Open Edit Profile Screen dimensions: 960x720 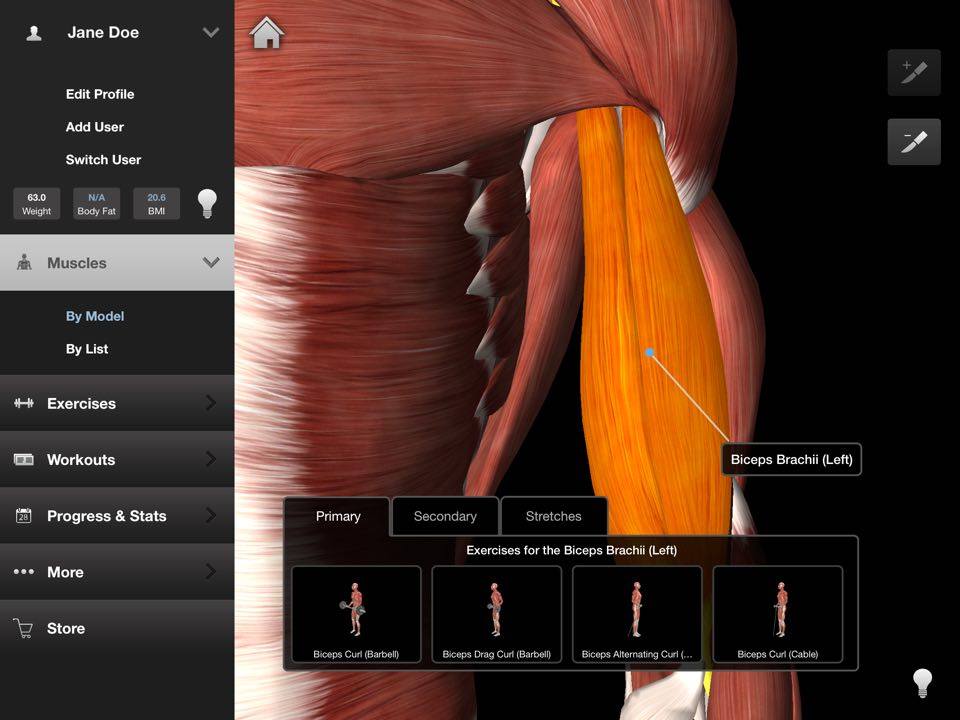click(100, 94)
